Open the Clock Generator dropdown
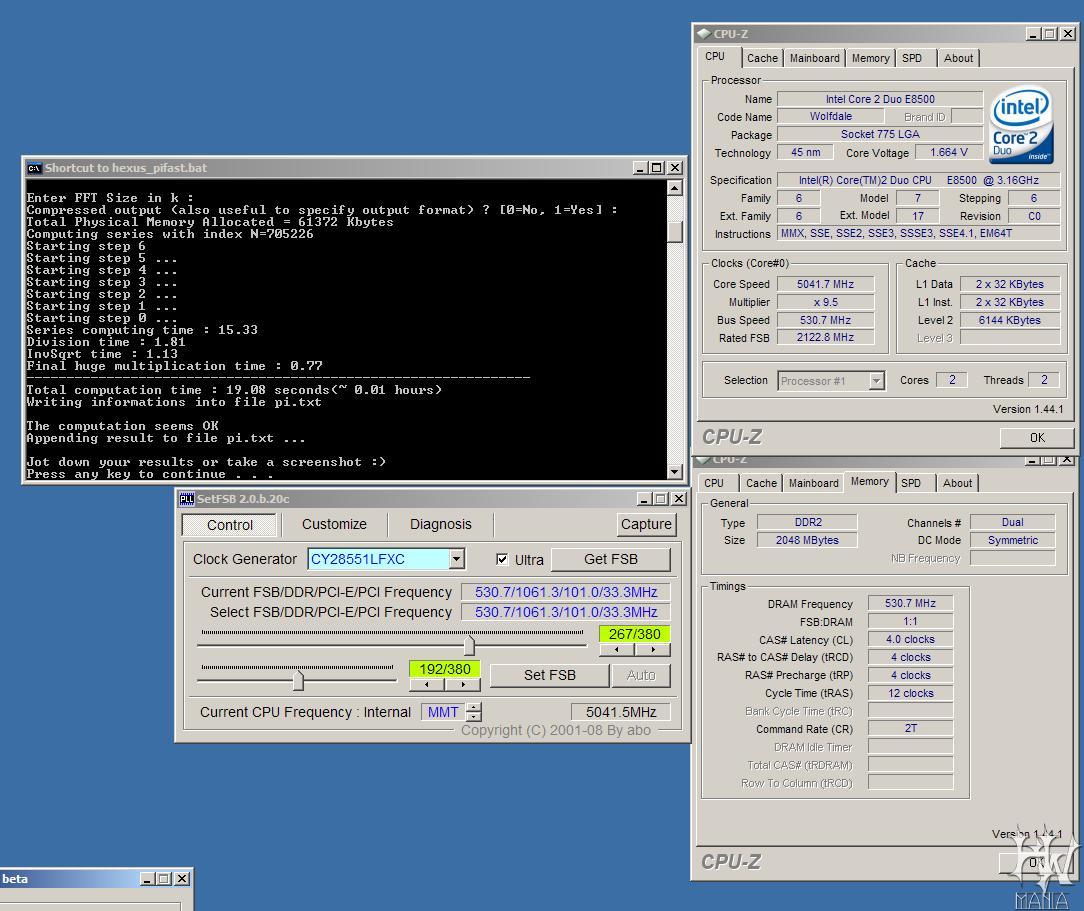This screenshot has width=1084, height=911. tap(456, 559)
